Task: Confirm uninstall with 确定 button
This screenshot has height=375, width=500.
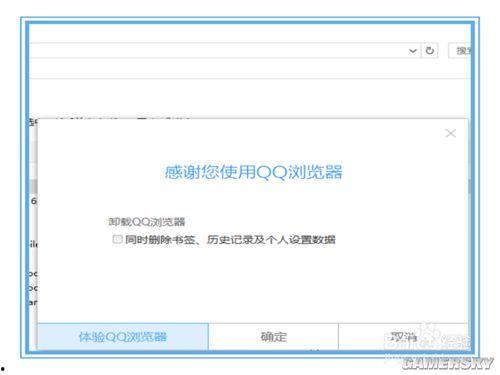Action: point(273,336)
